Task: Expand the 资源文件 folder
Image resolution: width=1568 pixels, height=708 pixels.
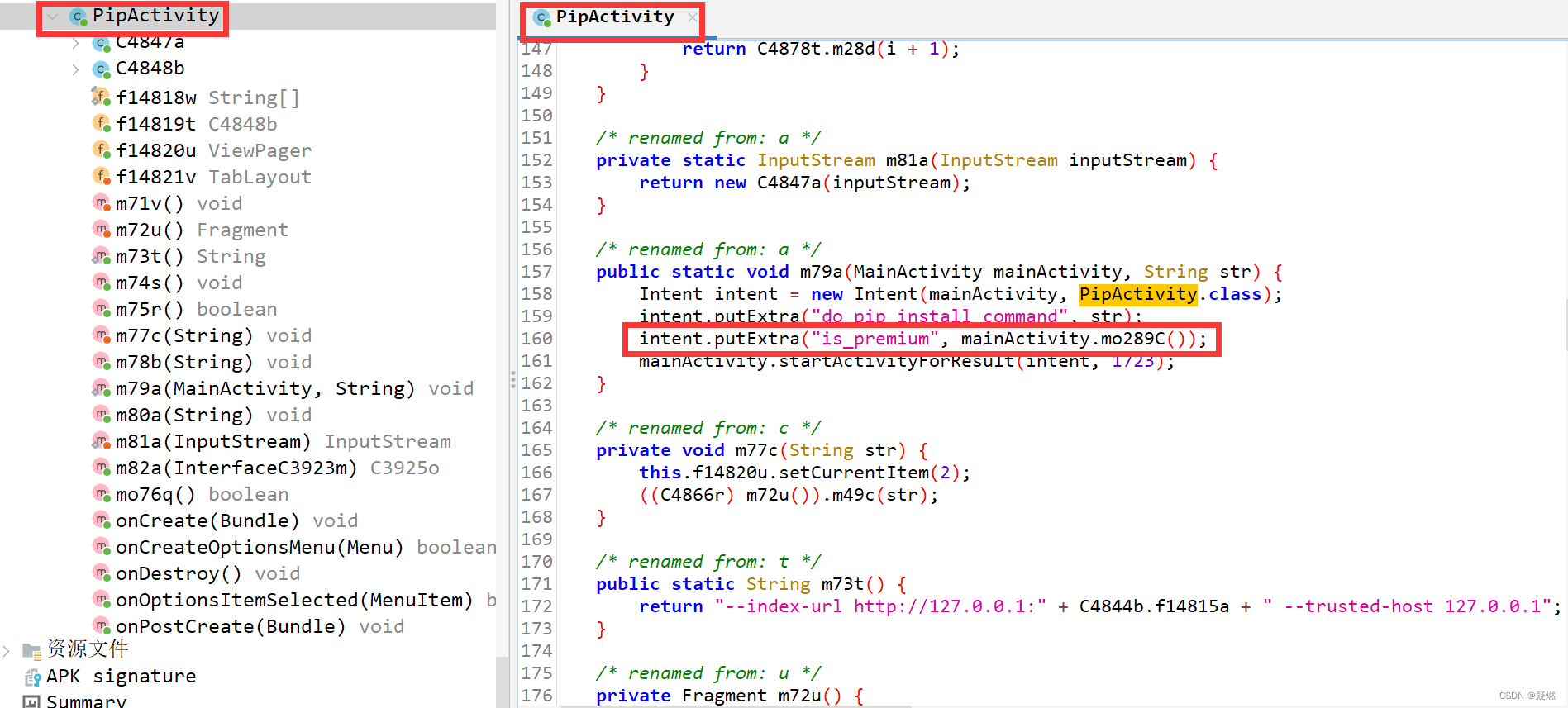Action: [x=7, y=651]
